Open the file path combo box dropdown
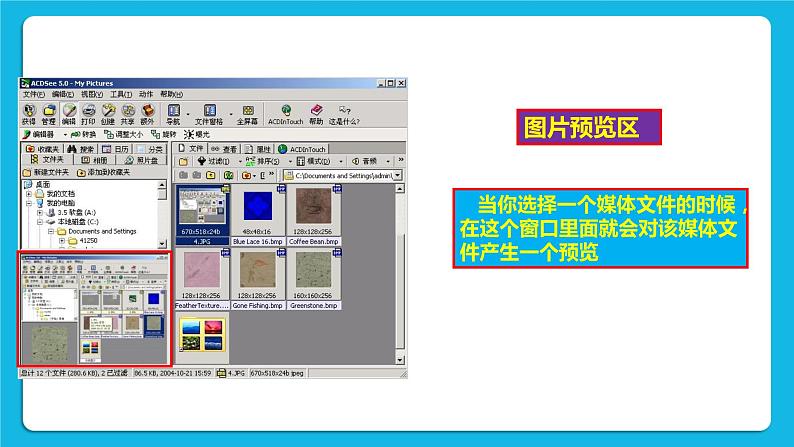Image resolution: width=794 pixels, height=447 pixels. [x=397, y=175]
